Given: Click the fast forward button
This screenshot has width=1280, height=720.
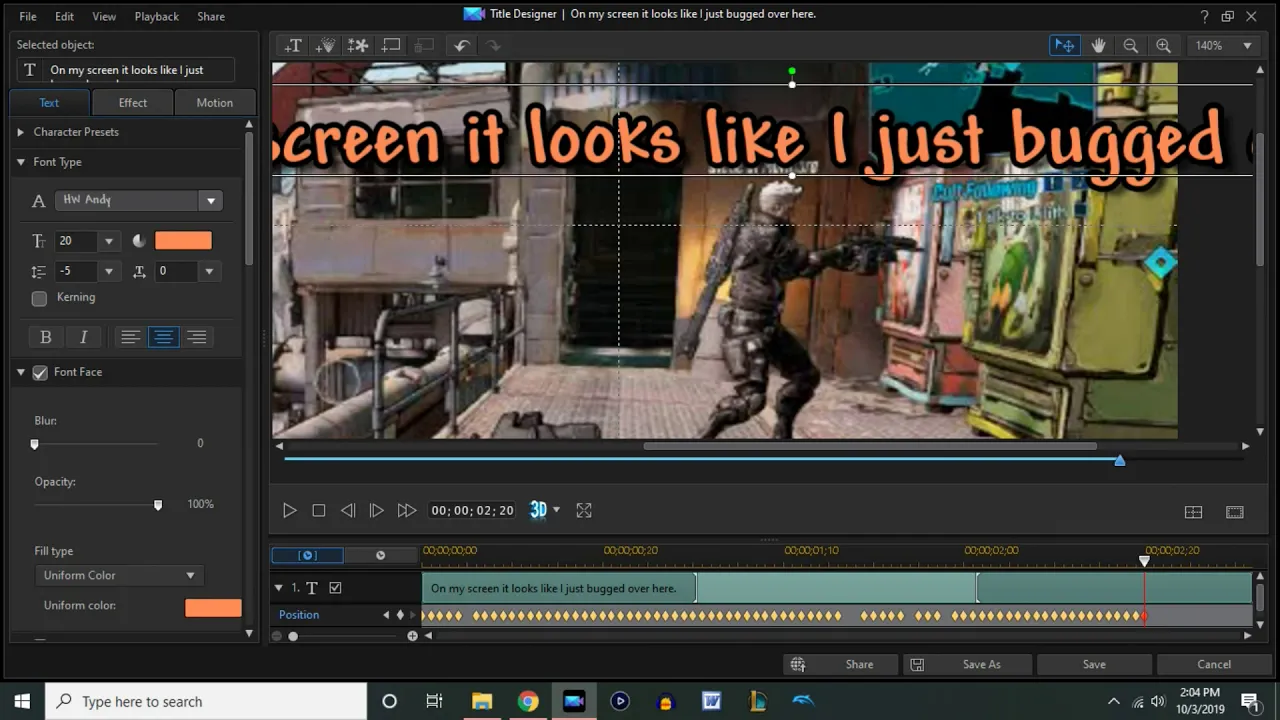Looking at the screenshot, I should tap(406, 510).
